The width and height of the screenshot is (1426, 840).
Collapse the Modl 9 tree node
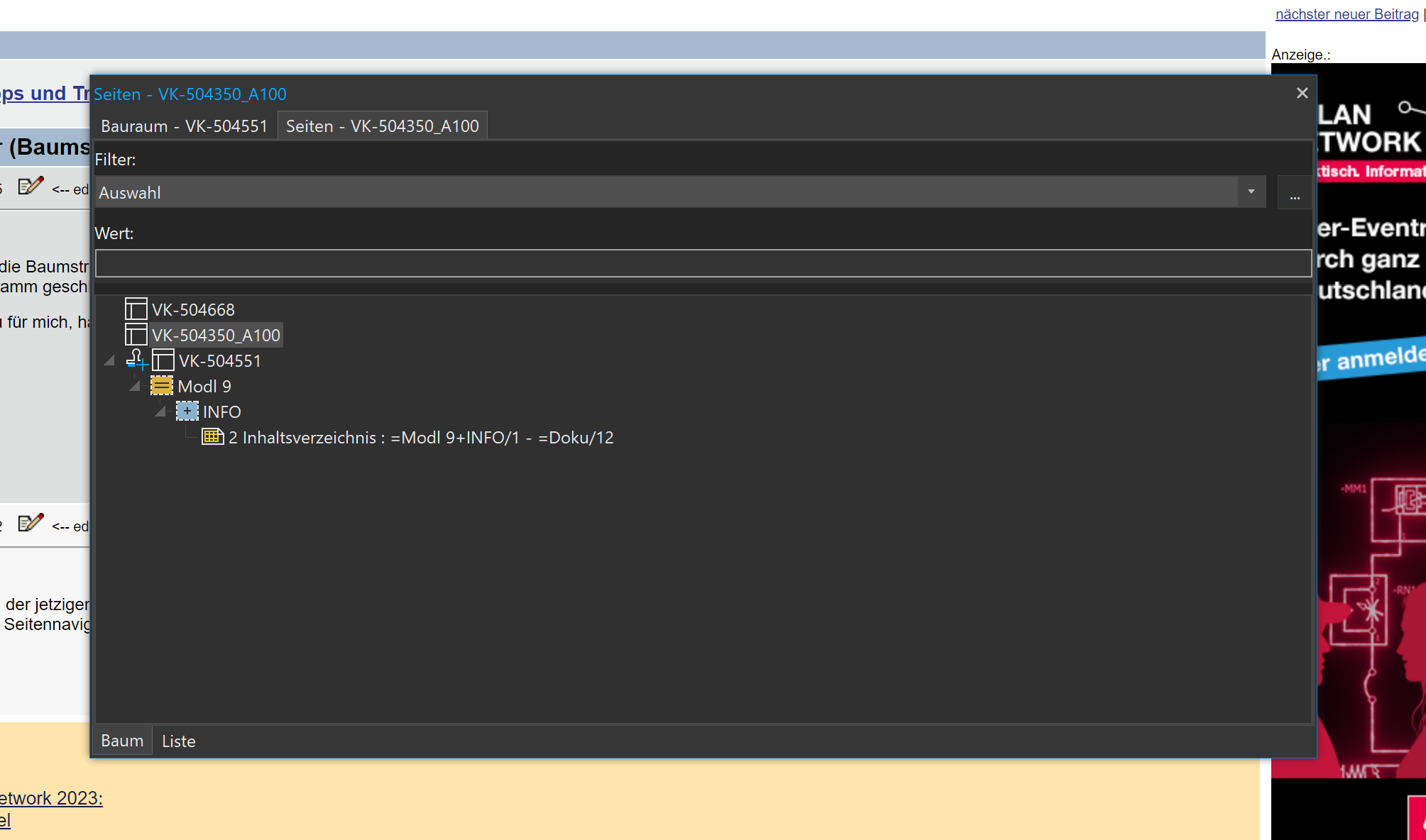pyautogui.click(x=135, y=386)
